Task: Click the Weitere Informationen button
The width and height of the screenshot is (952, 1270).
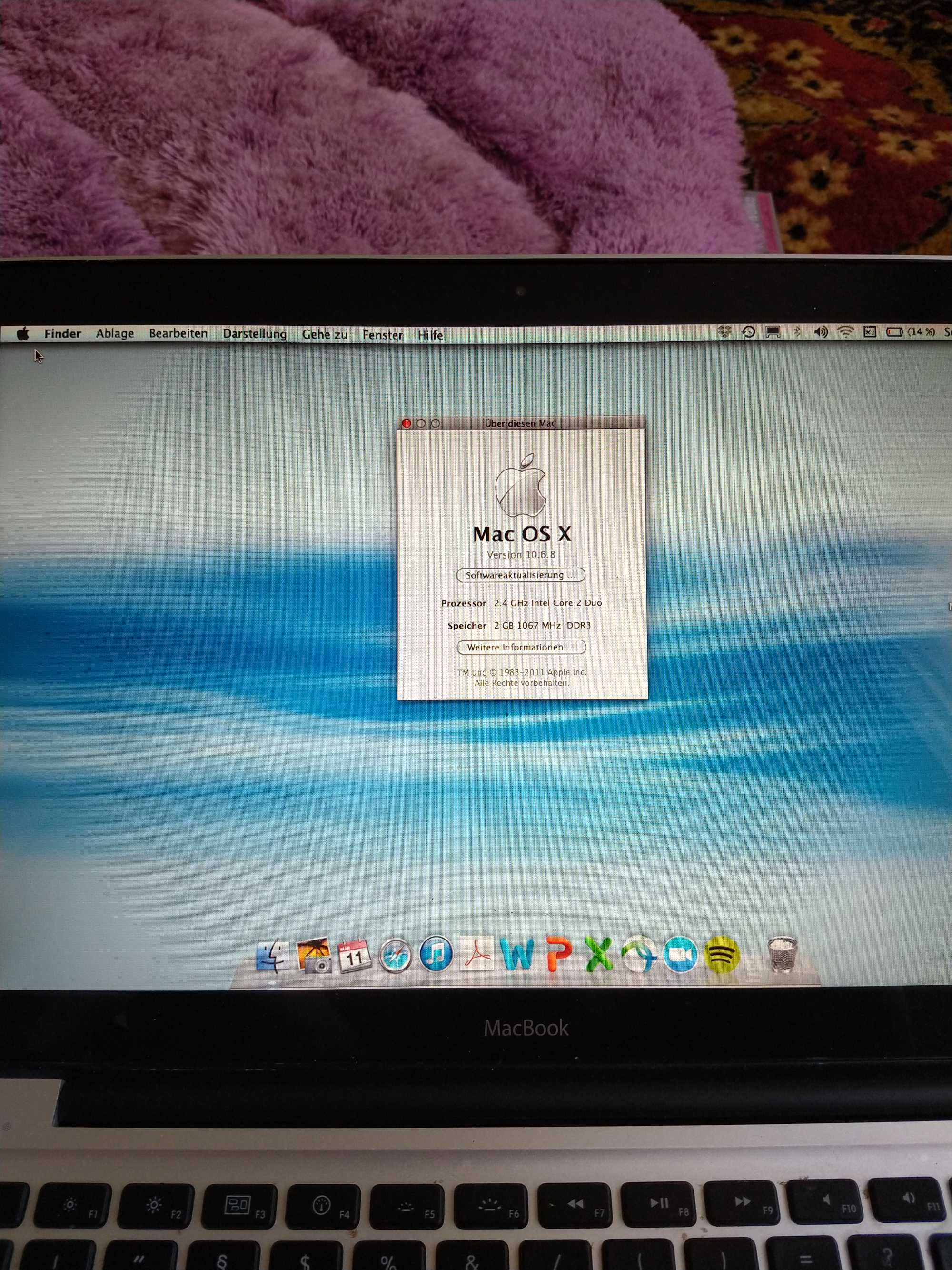Action: [521, 647]
